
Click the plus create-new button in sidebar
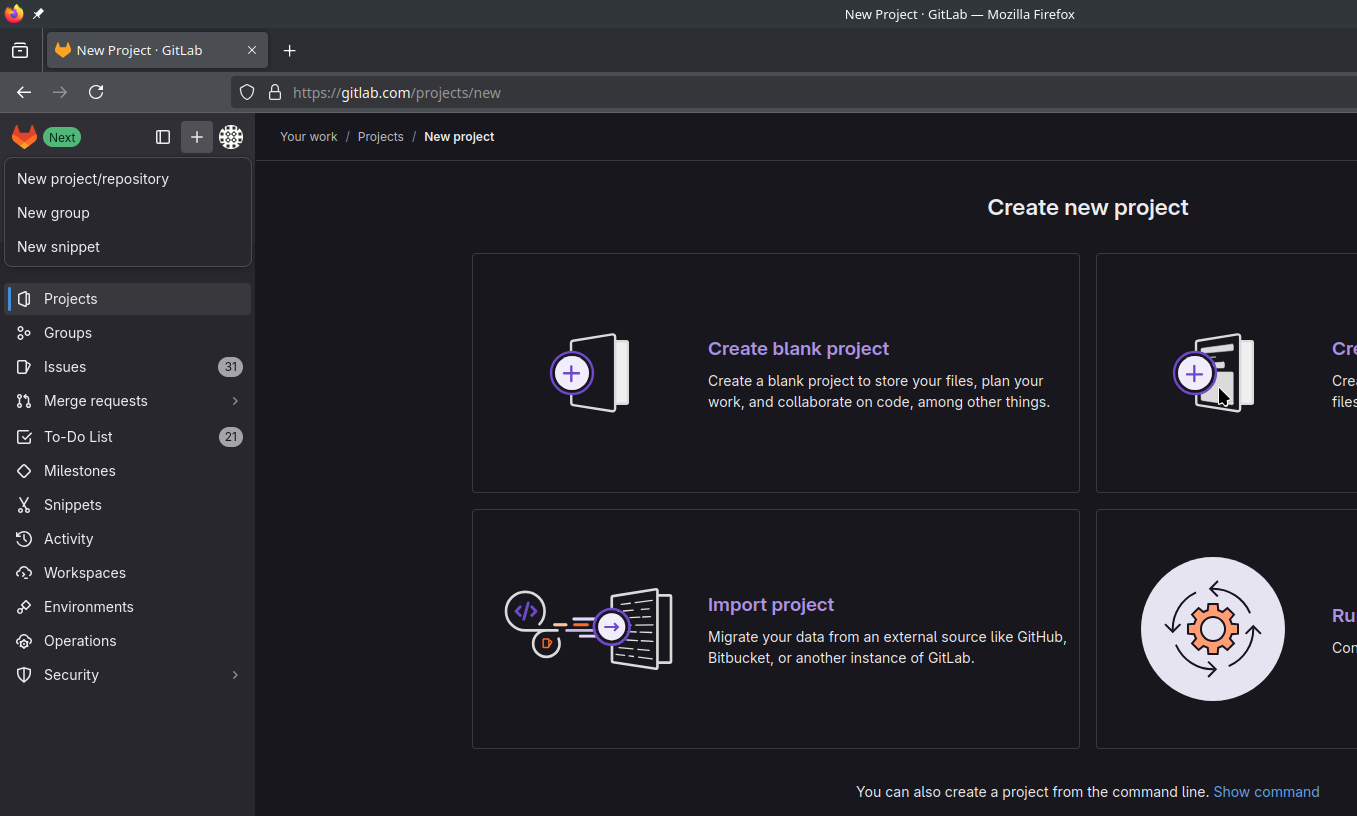[x=197, y=137]
